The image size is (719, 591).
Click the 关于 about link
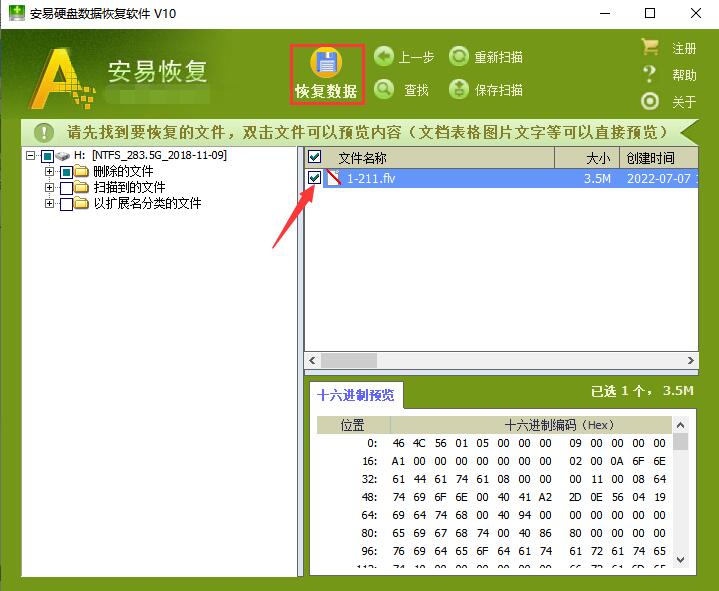click(x=684, y=102)
